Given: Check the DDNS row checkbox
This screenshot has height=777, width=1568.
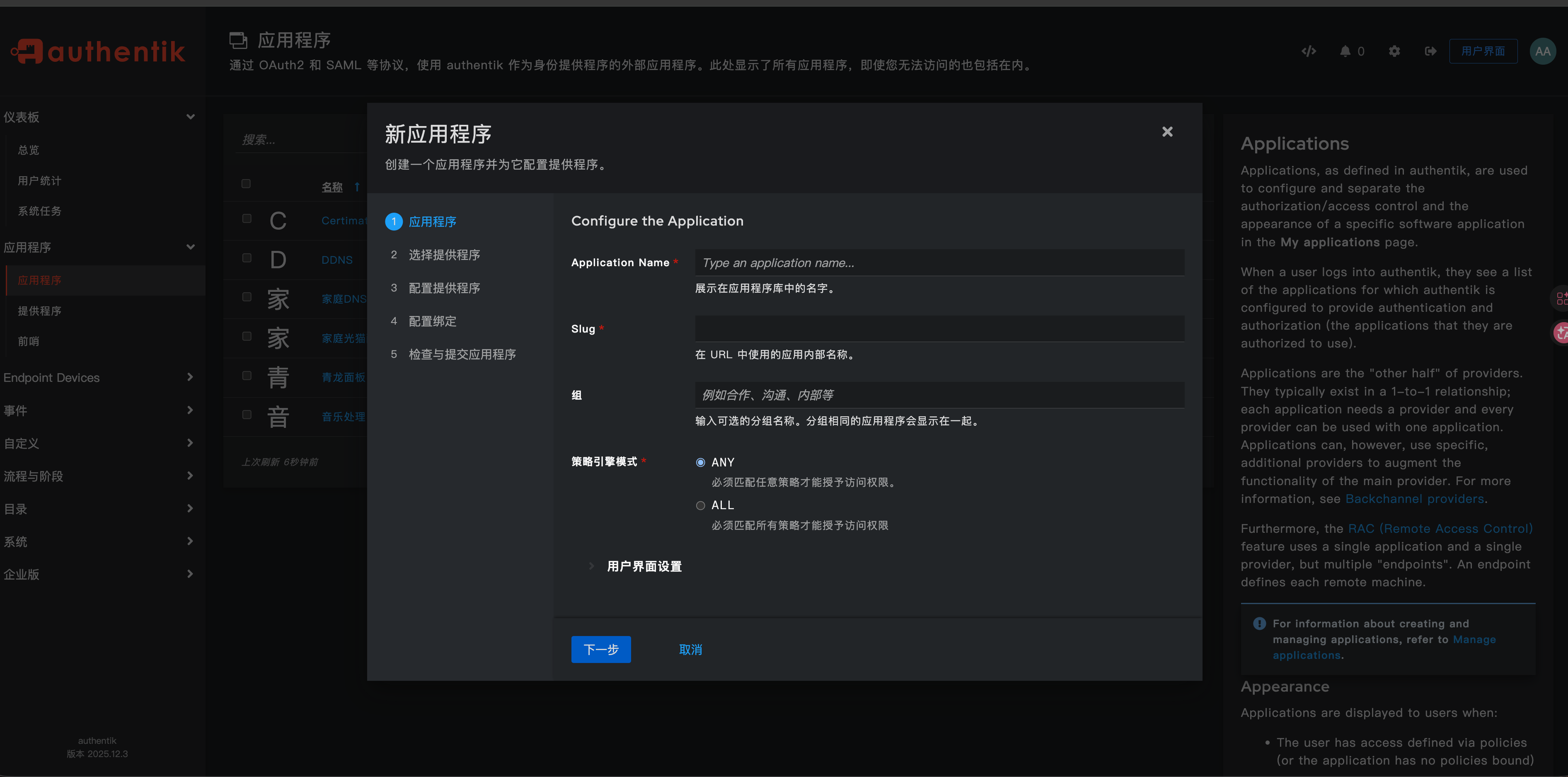Looking at the screenshot, I should pos(247,257).
